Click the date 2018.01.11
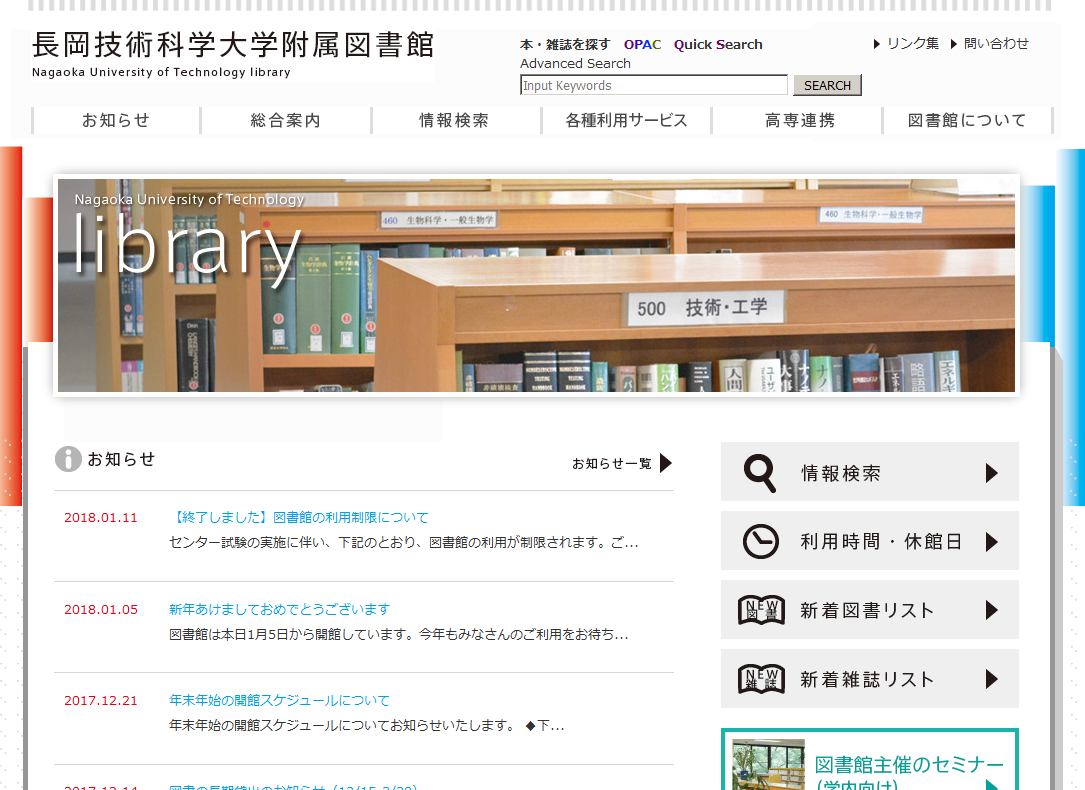This screenshot has height=790, width=1085. [101, 517]
